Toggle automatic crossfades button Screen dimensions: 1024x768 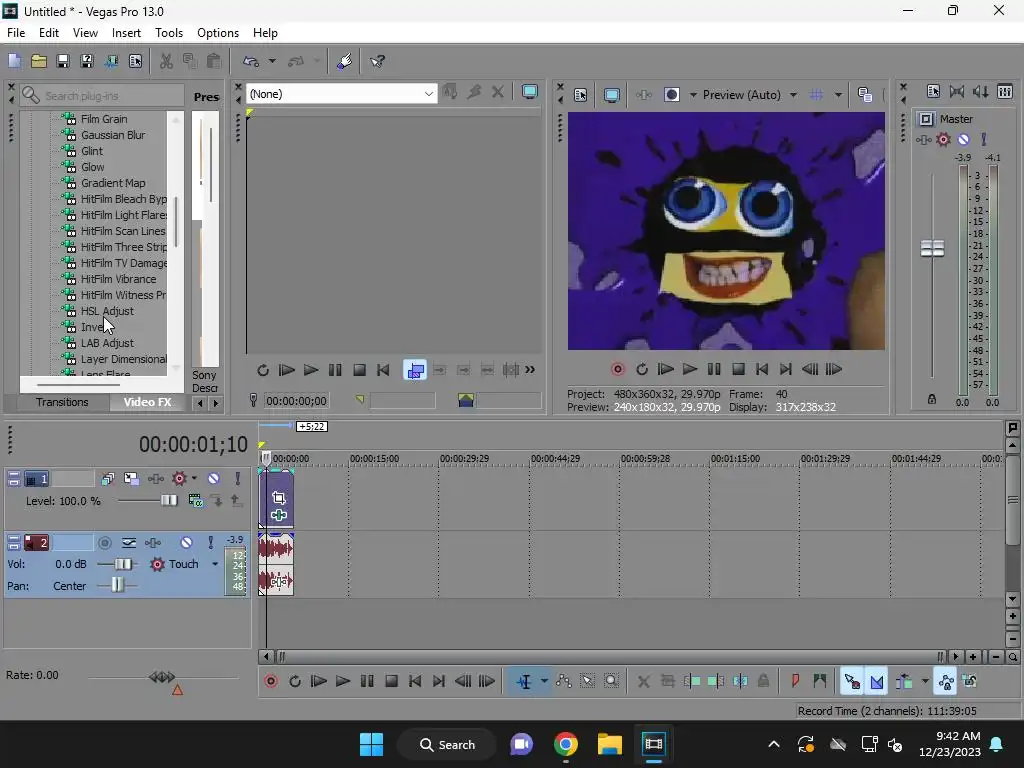pos(876,681)
